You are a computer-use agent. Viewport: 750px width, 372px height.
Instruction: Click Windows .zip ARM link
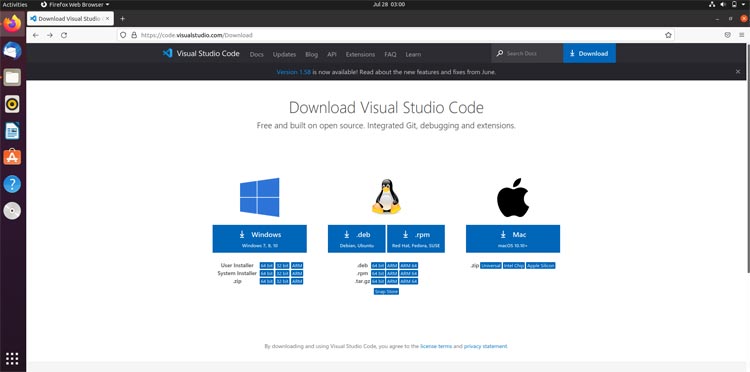point(297,281)
